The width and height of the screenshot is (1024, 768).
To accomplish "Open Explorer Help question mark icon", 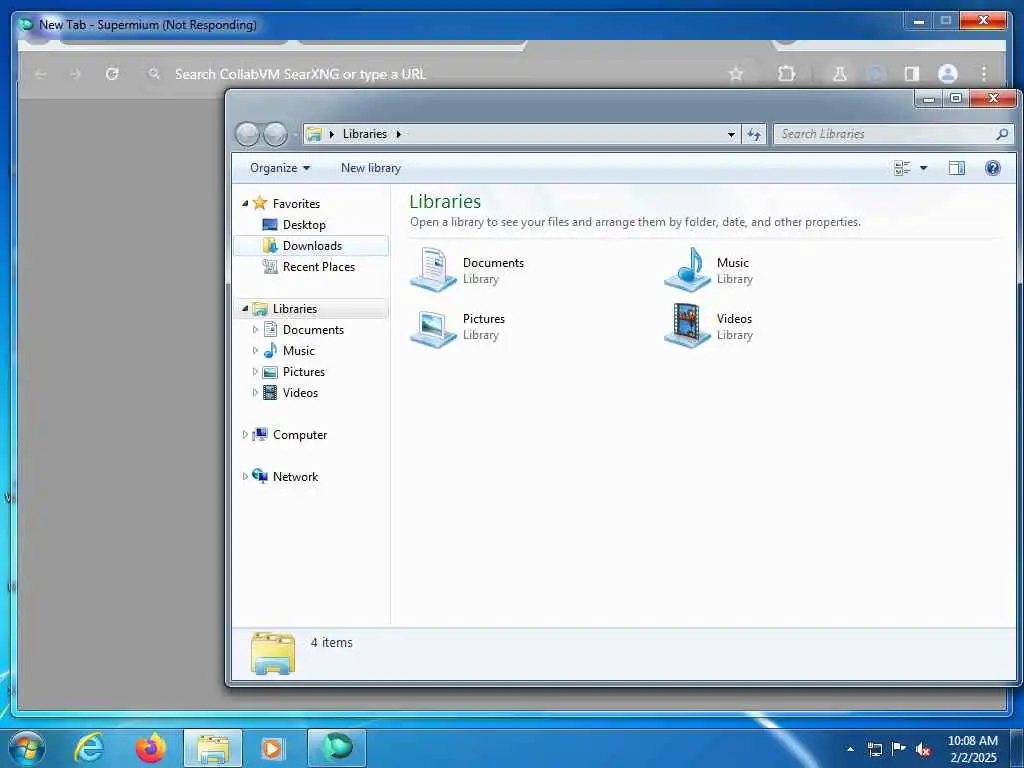I will [993, 168].
